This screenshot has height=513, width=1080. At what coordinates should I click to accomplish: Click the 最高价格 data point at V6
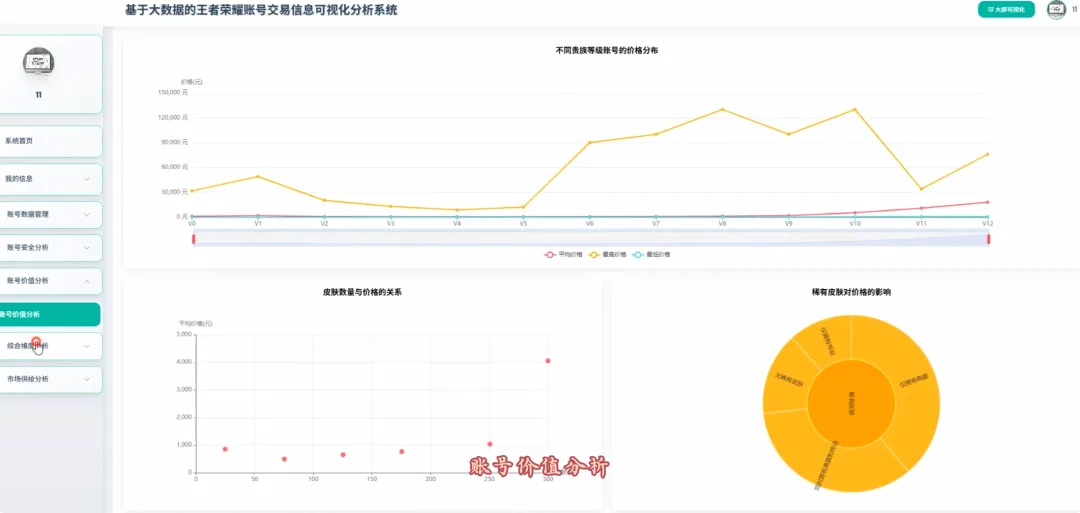(590, 143)
